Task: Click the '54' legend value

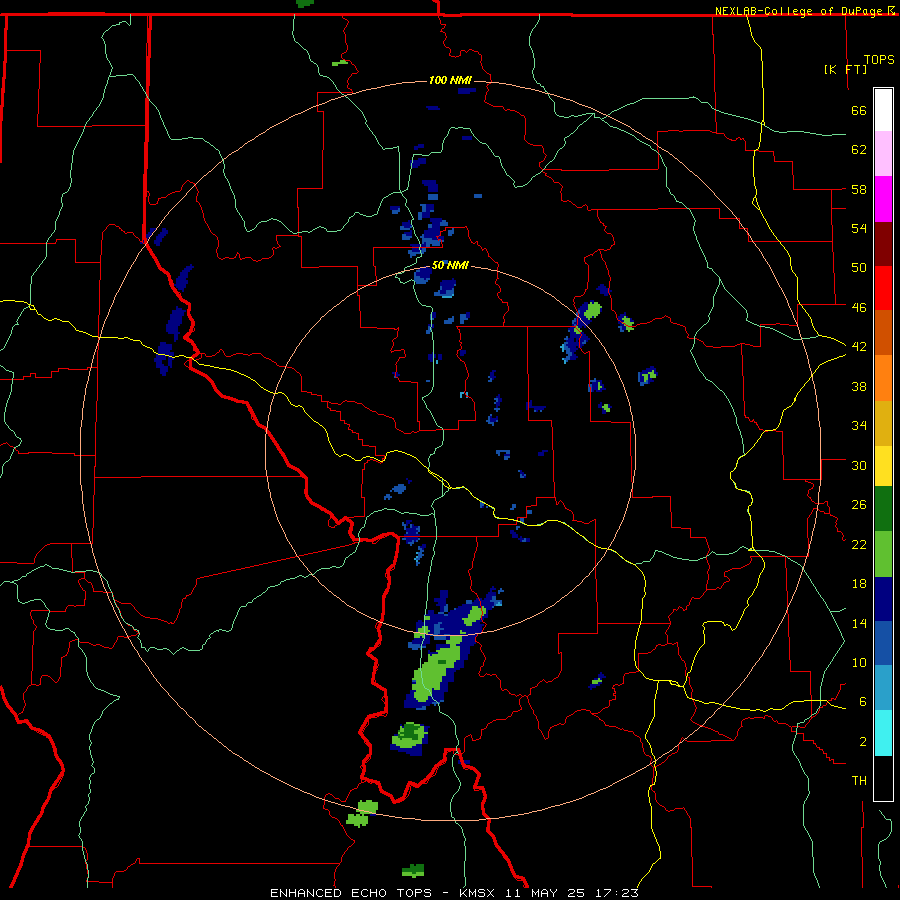Action: 859,228
